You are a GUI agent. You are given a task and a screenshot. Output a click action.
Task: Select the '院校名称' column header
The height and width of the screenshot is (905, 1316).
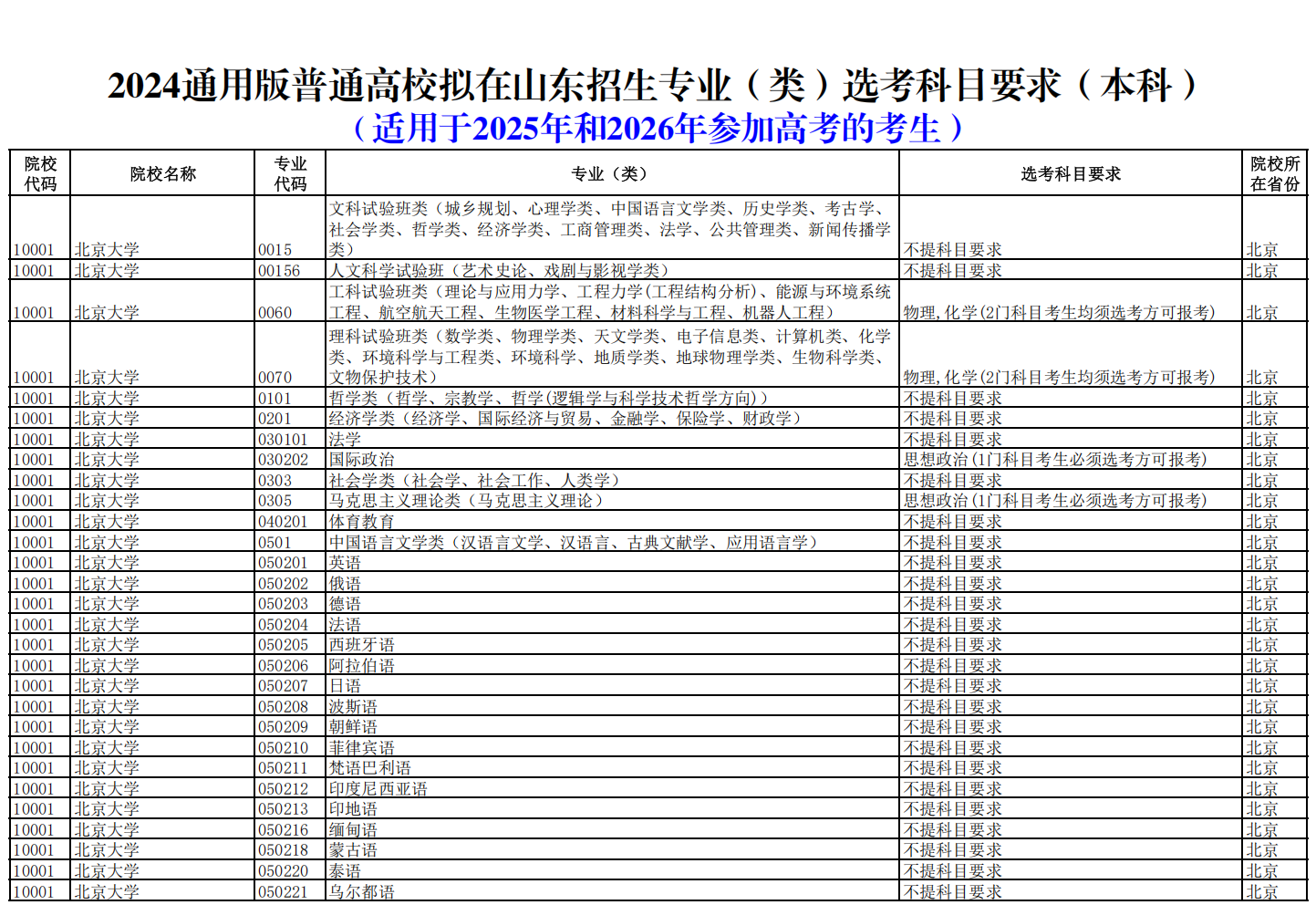tap(162, 173)
